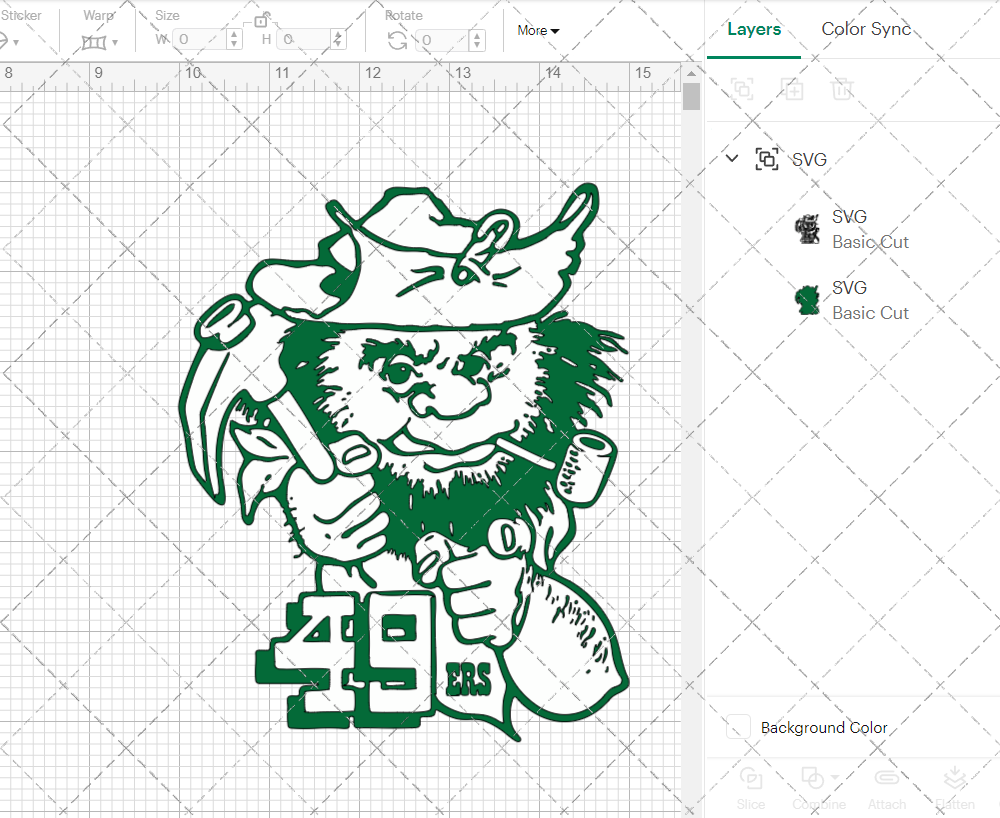Click the Background Color swatch

click(x=737, y=728)
